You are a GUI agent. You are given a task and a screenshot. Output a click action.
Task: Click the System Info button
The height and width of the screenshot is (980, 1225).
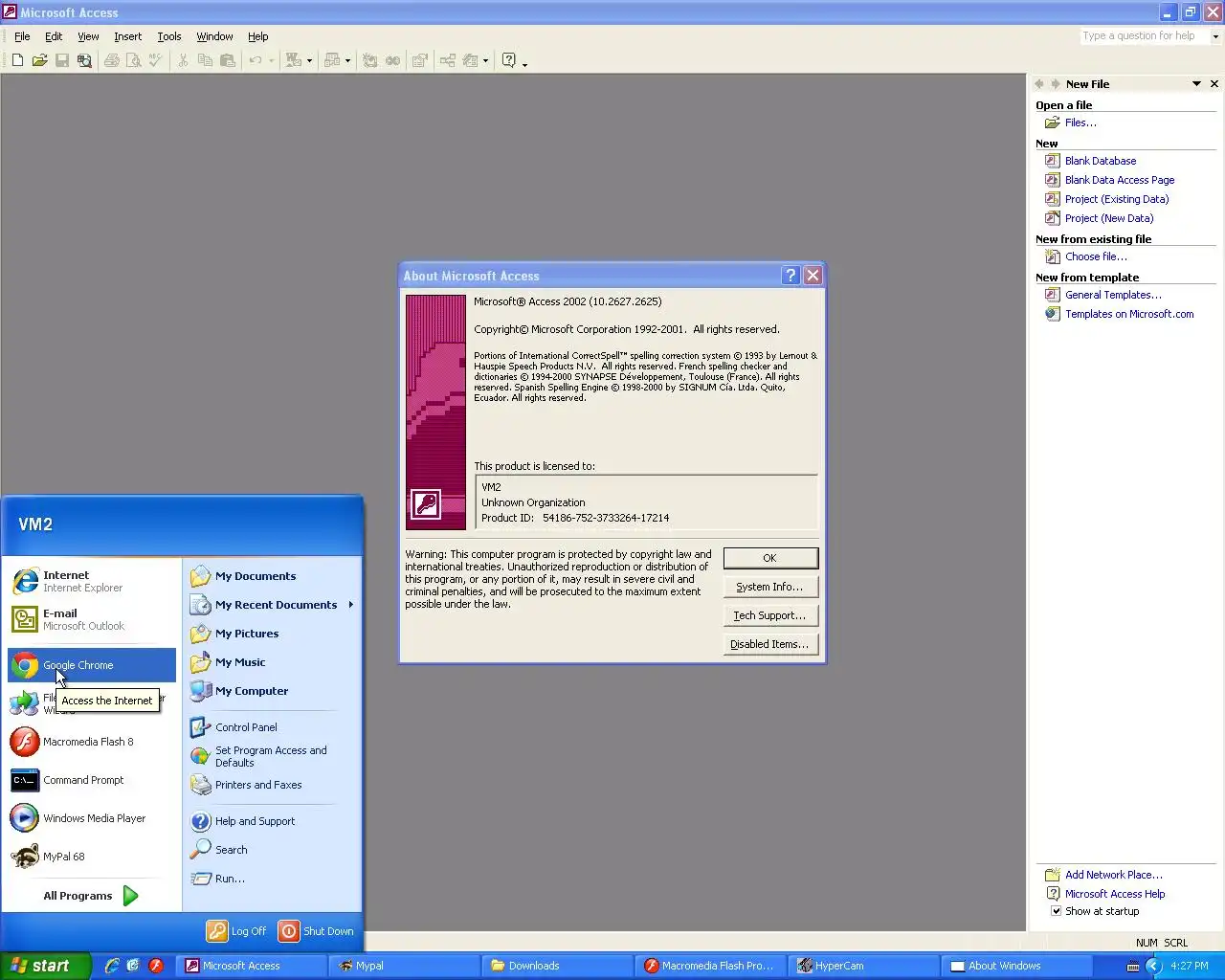coord(770,587)
